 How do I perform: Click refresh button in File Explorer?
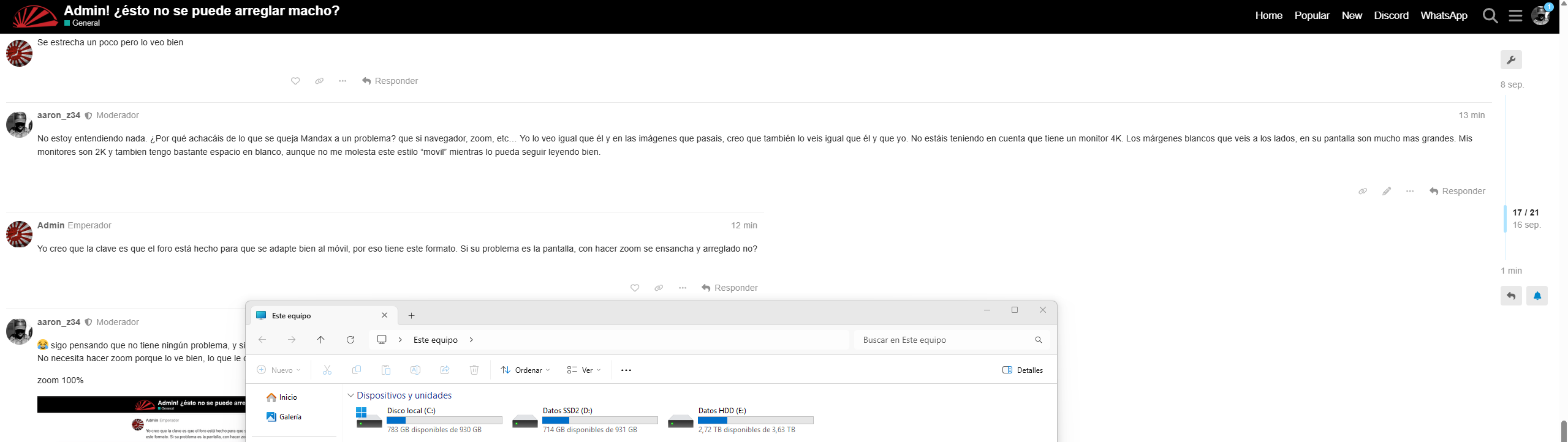coord(350,340)
